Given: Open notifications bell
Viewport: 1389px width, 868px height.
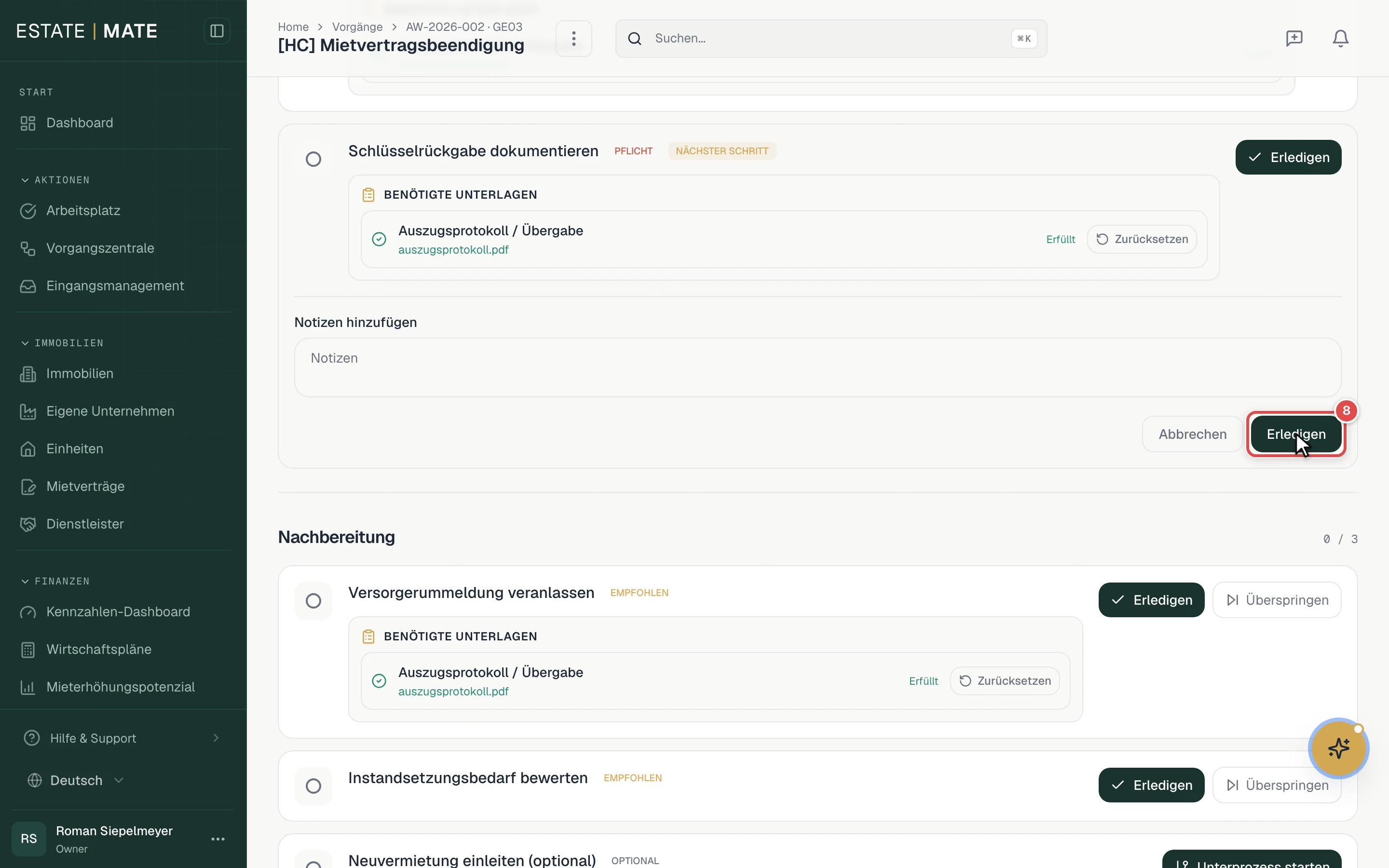Looking at the screenshot, I should click(x=1340, y=39).
